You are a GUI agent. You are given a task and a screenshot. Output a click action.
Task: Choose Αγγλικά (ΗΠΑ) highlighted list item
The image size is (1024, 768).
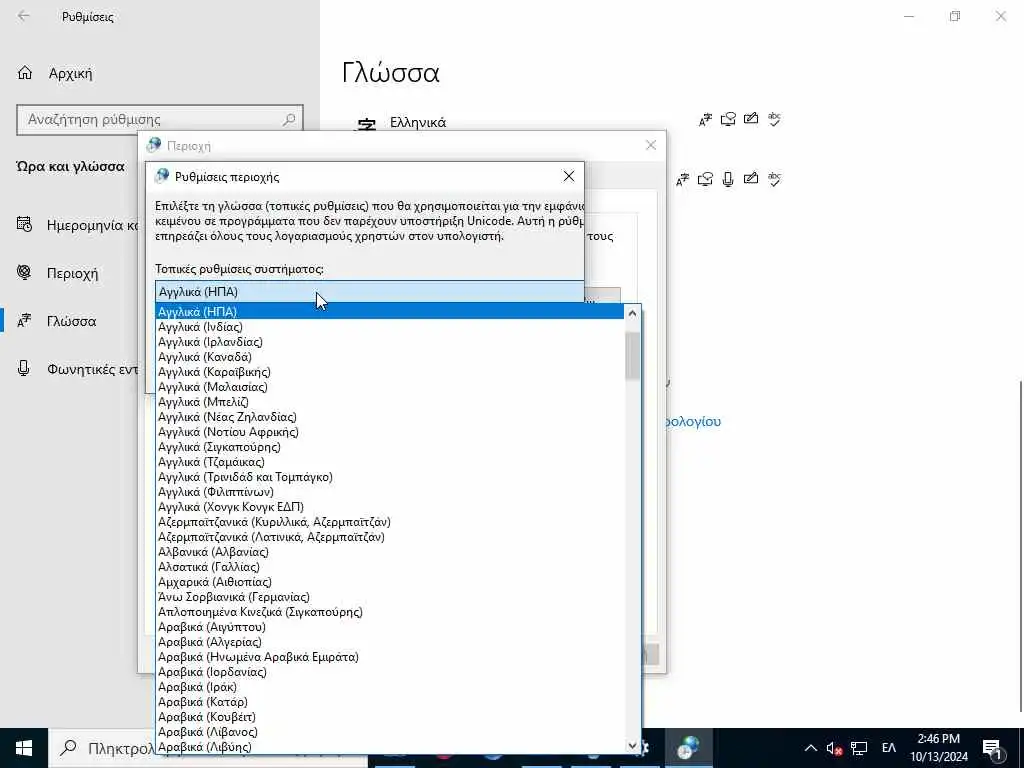click(x=390, y=312)
